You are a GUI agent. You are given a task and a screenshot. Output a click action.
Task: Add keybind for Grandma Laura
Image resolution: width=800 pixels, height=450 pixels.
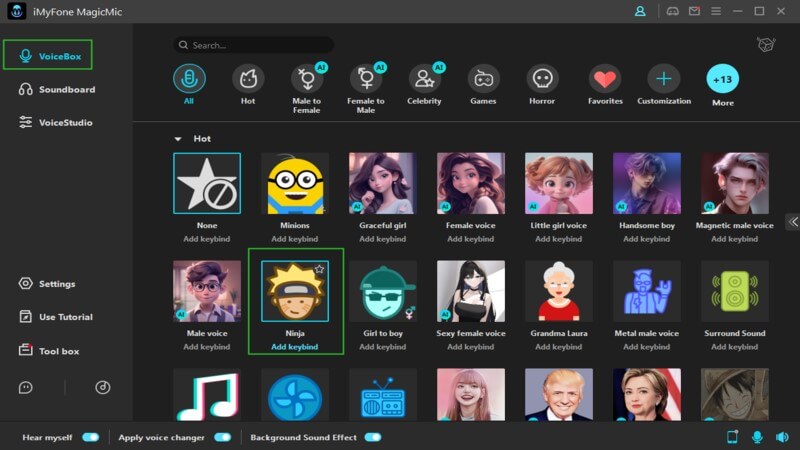click(559, 347)
